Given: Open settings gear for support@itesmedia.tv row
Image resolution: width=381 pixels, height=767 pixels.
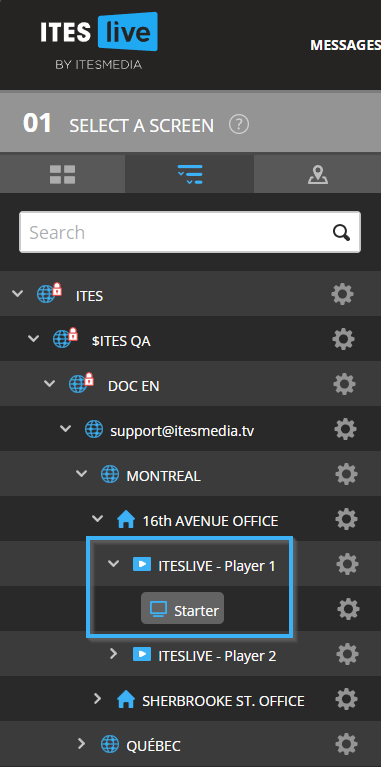Looking at the screenshot, I should point(345,429).
